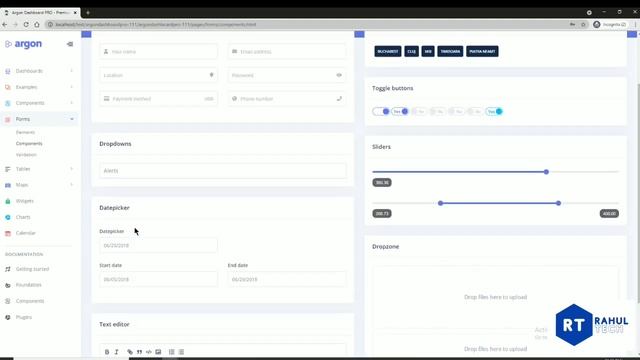Click the range slider right handle
This screenshot has width=640, height=360.
point(558,203)
